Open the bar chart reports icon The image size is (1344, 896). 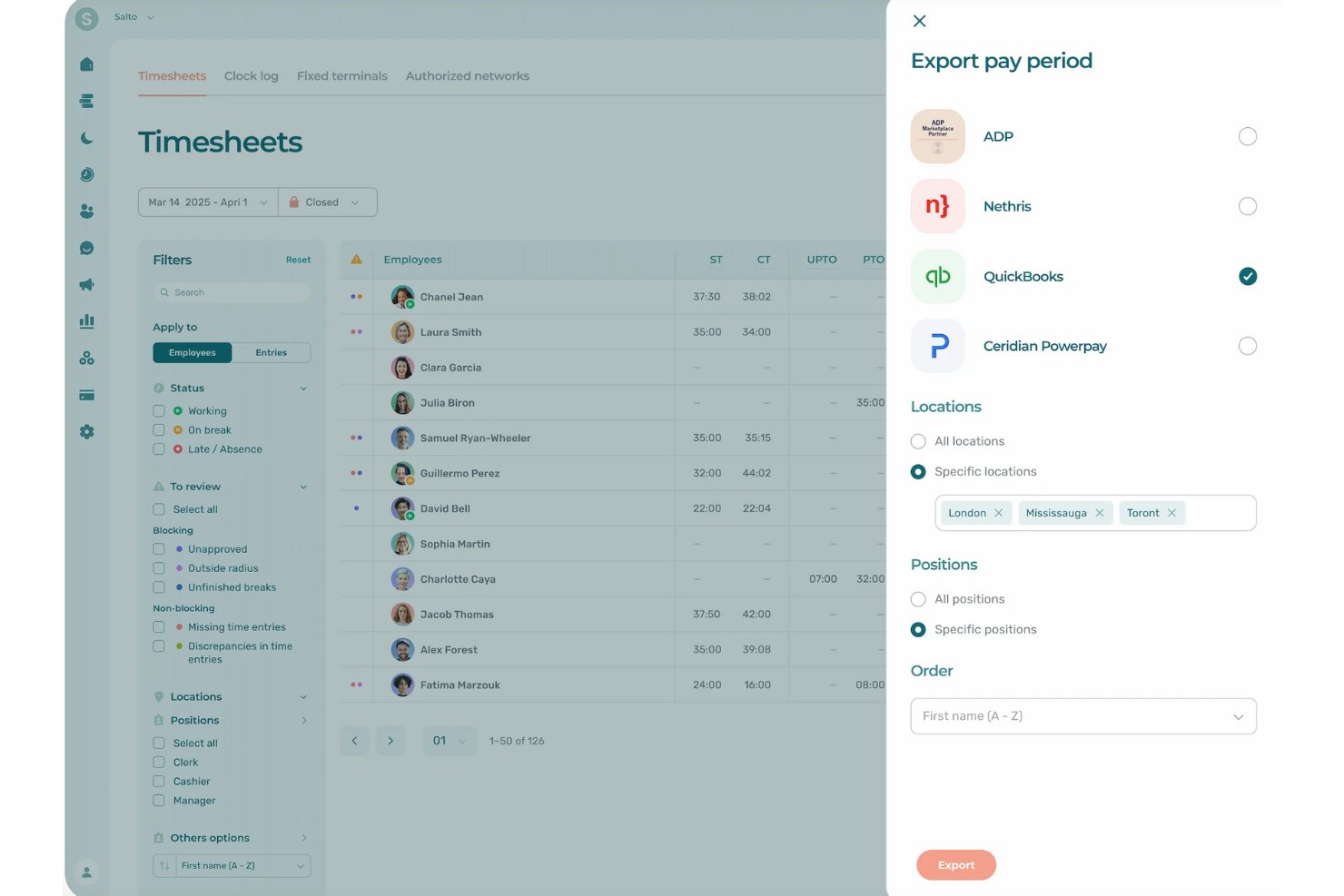pos(86,321)
